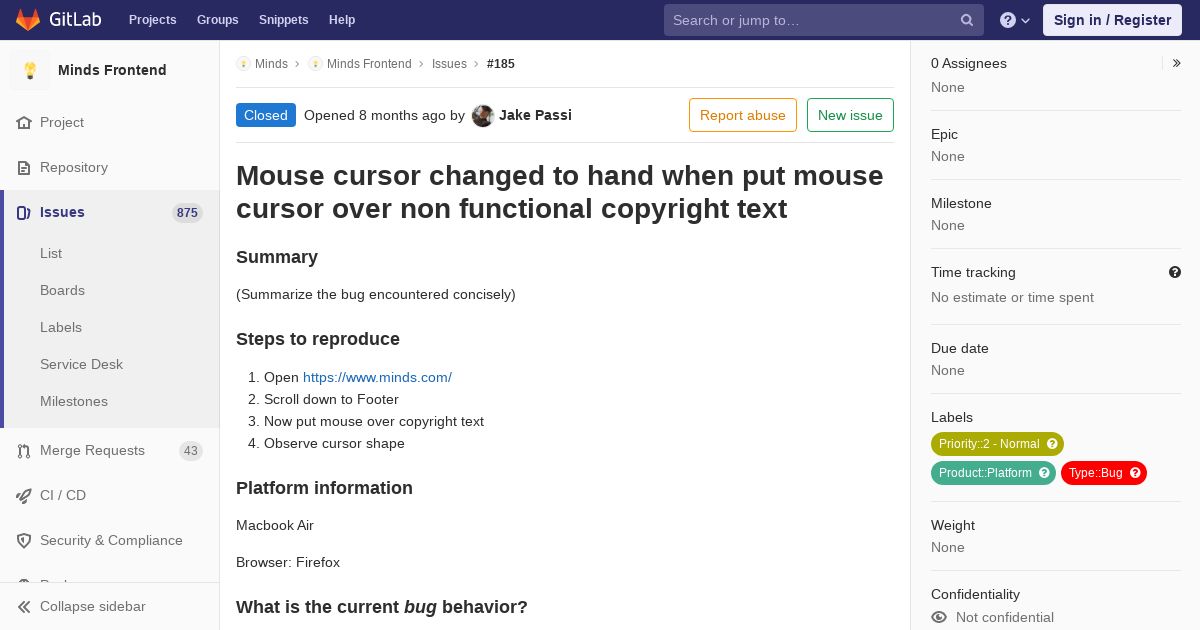Viewport: 1200px width, 630px height.
Task: Click the New issue button
Action: 850,115
